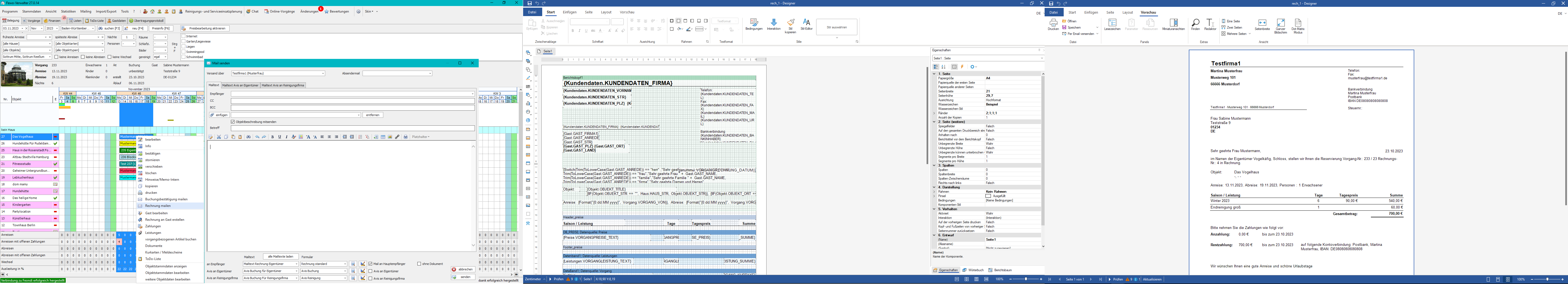Toggle Miniaturansichten in the preview ribbon
1568x284 pixels.
click(1173, 25)
